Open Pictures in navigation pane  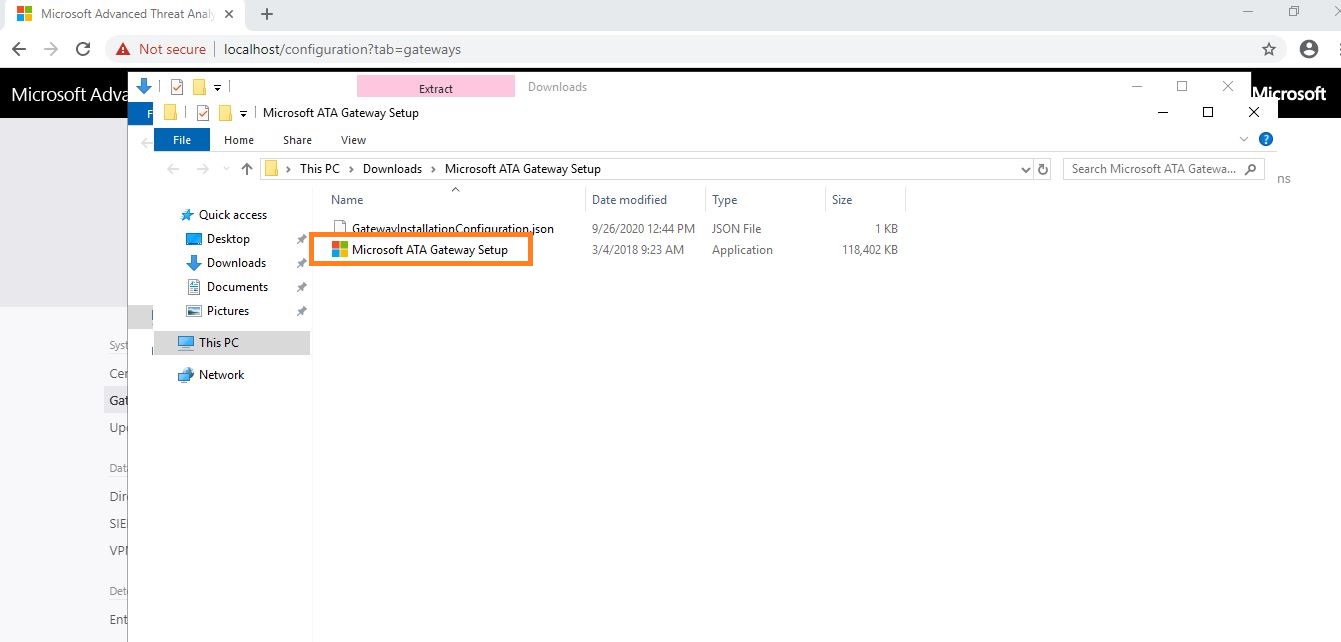point(227,311)
